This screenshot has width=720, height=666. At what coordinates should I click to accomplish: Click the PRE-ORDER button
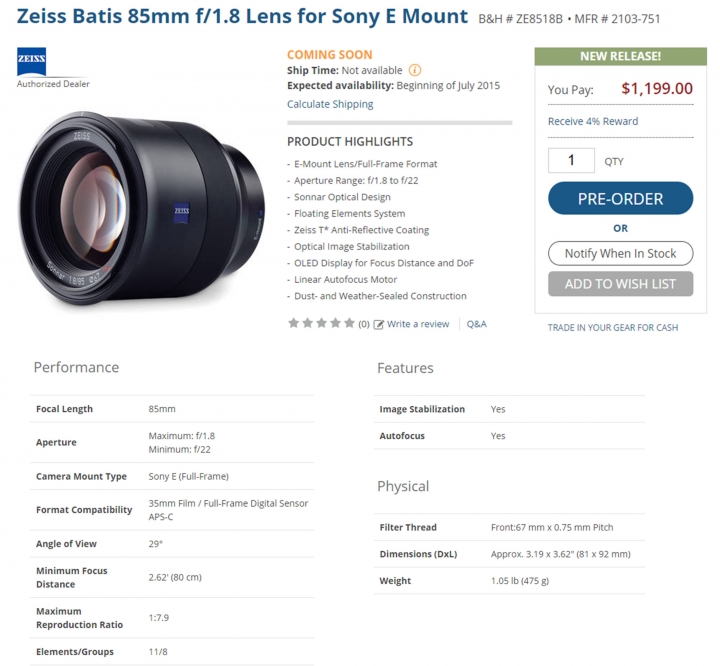click(620, 198)
